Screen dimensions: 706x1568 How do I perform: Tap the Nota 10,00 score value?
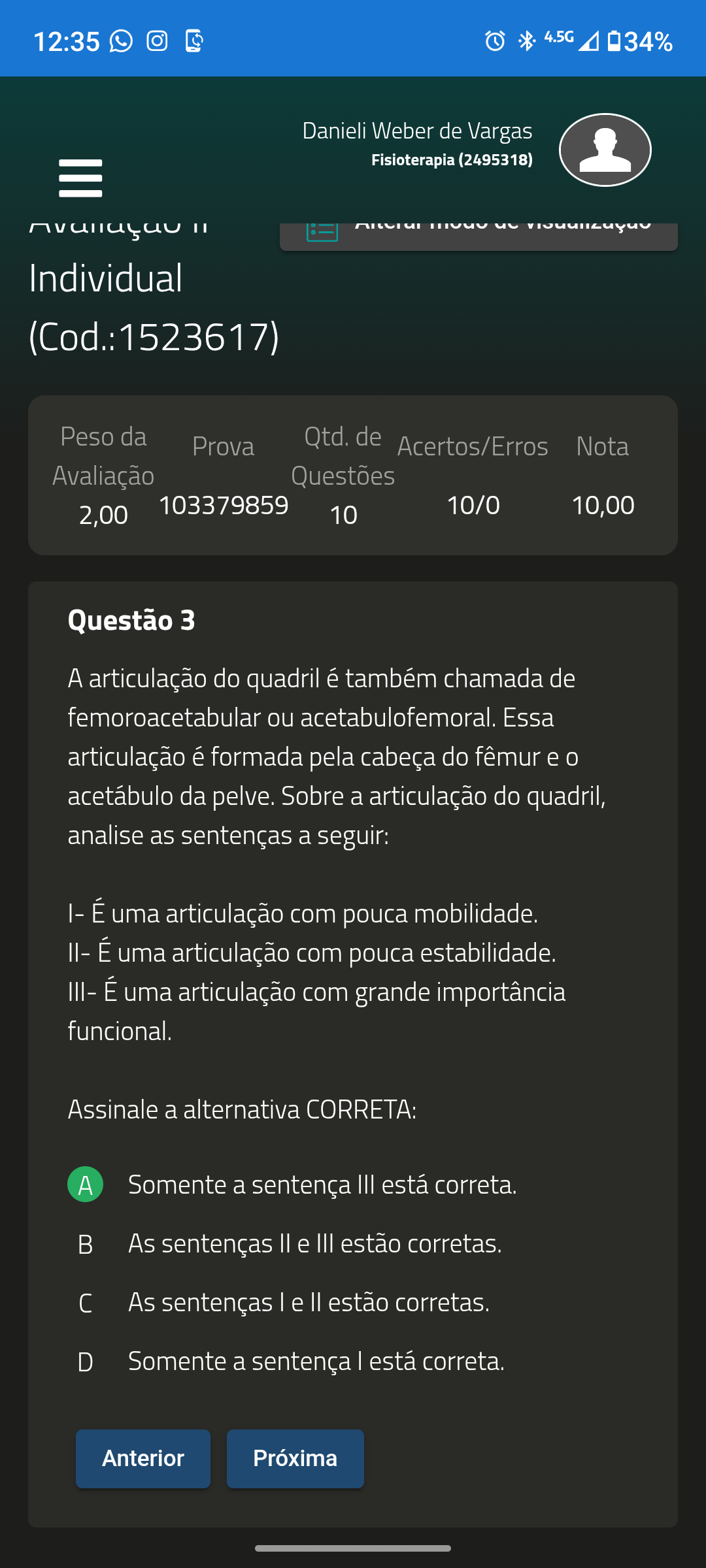603,505
